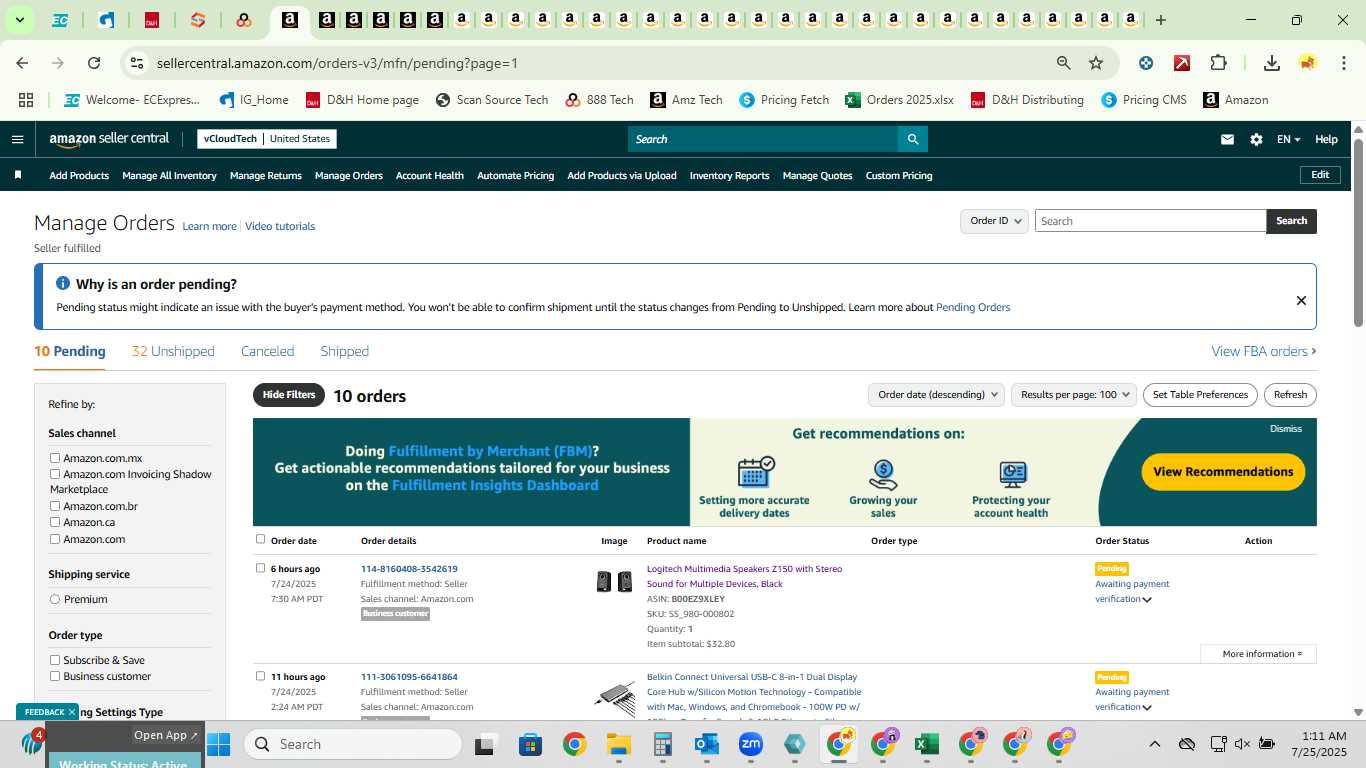Open Microsoft Store from the taskbar
1366x768 pixels.
click(x=530, y=744)
